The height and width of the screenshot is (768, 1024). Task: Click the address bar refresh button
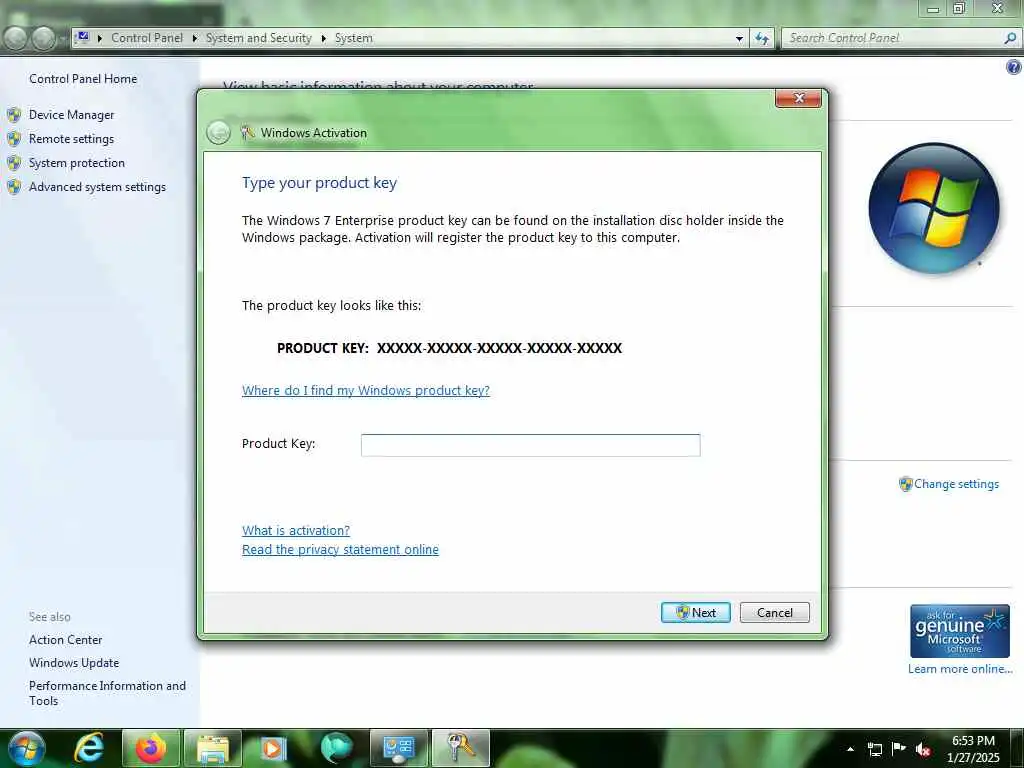coord(761,39)
